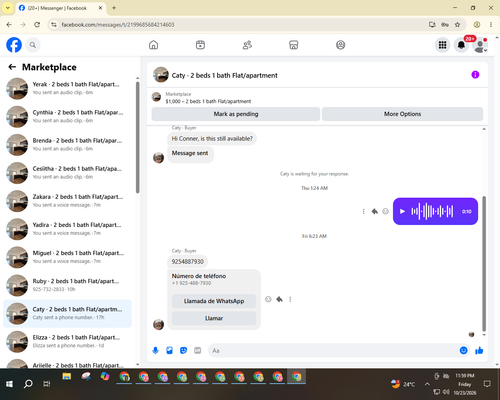
Task: Click Llamada de WhatsApp button
Action: point(214,301)
